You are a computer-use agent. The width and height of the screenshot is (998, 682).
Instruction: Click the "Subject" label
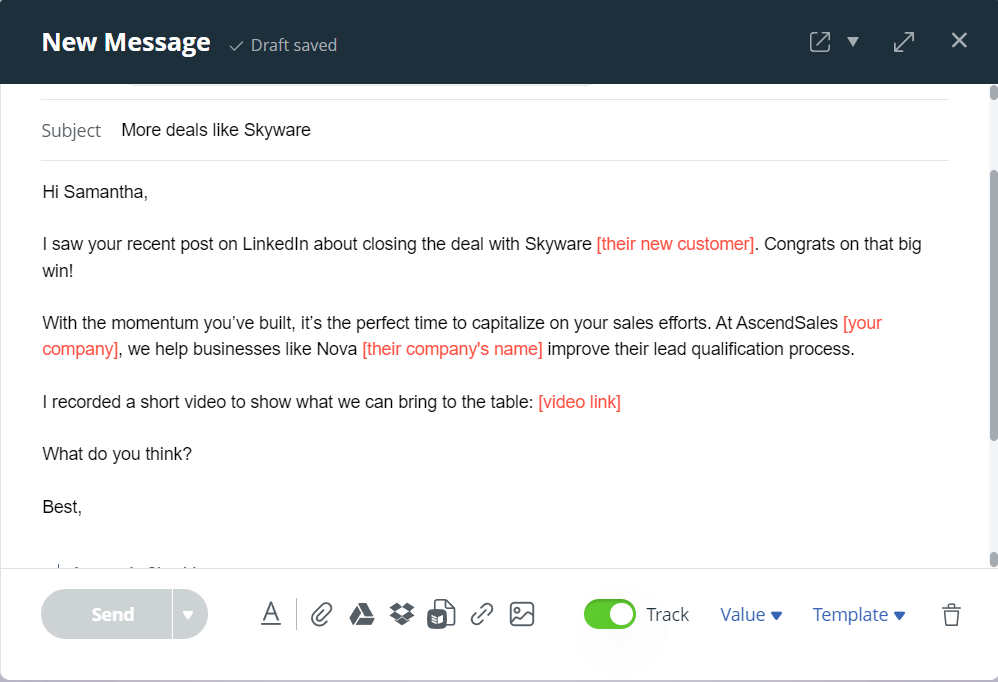tap(71, 130)
